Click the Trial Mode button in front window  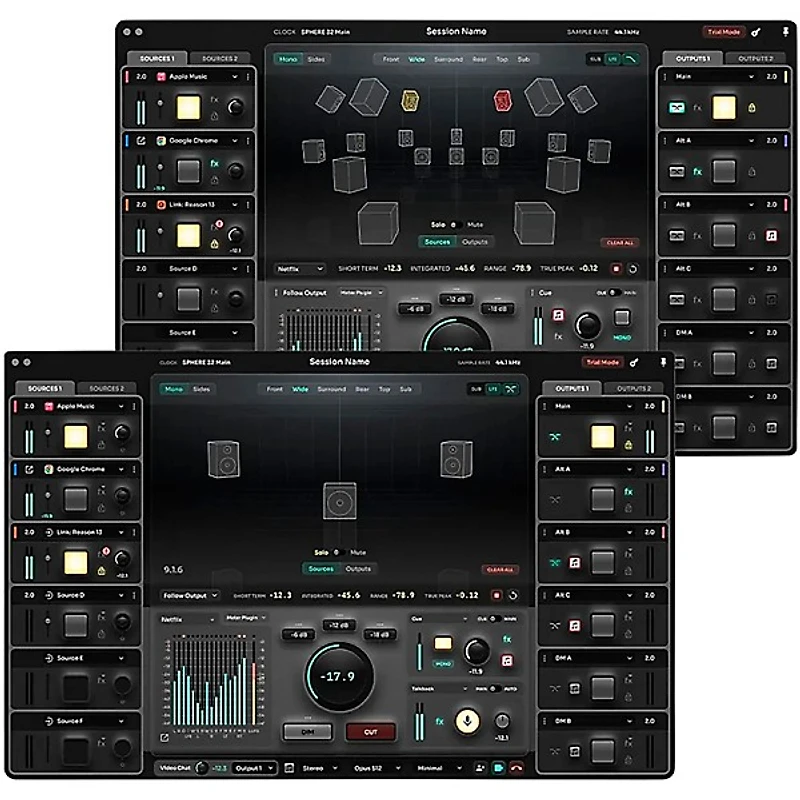pyautogui.click(x=603, y=362)
